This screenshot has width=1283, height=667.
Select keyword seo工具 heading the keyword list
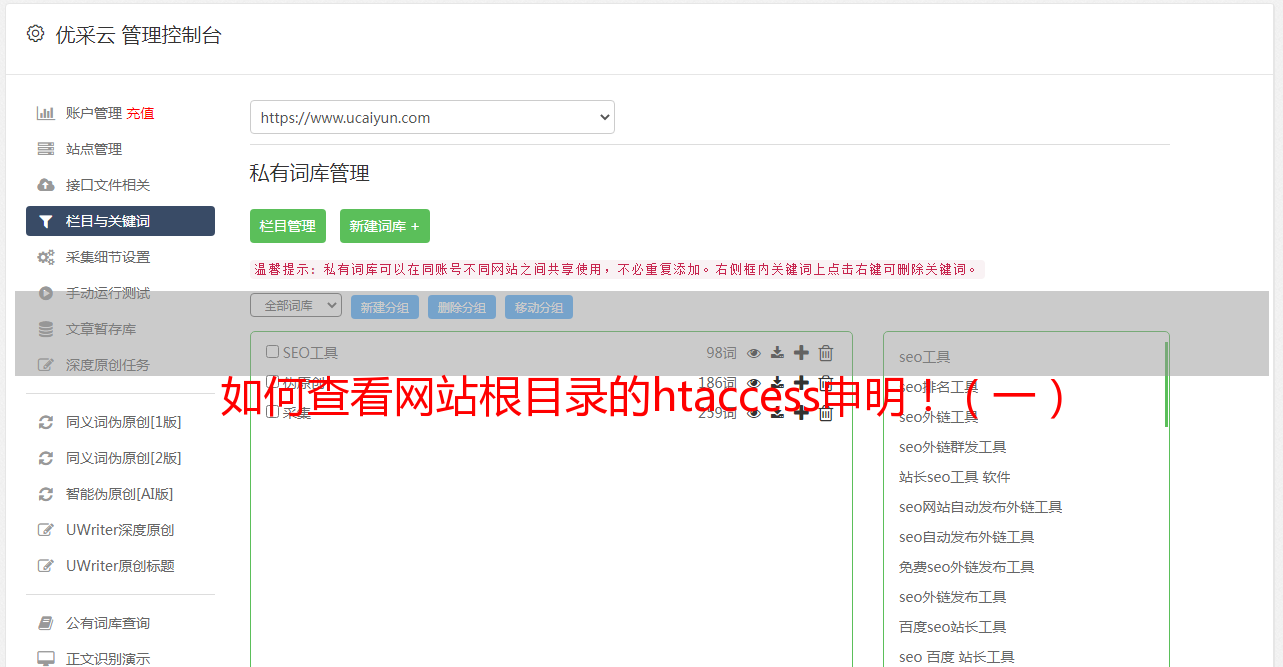pos(924,357)
